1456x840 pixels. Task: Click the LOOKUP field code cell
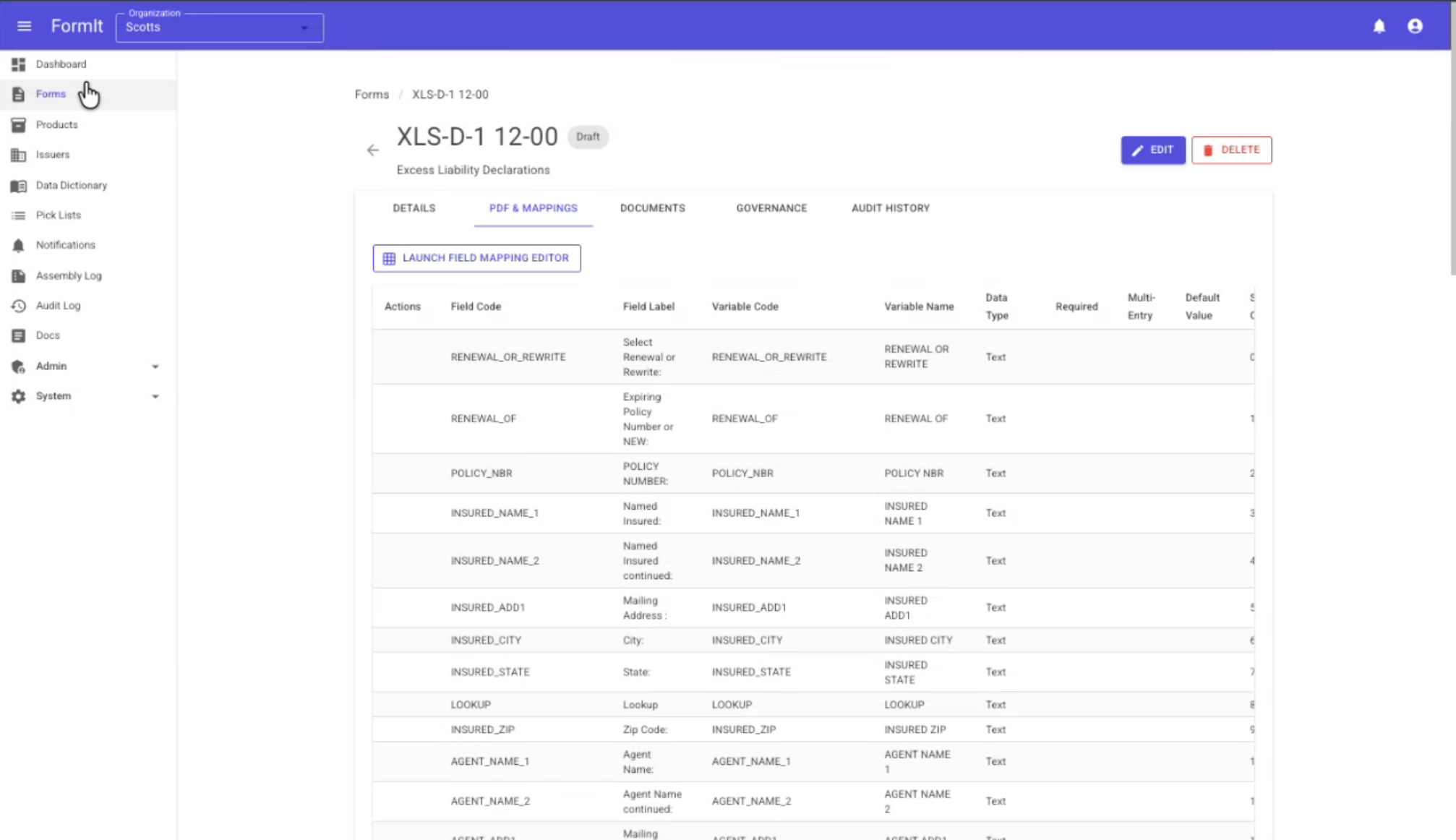click(471, 705)
